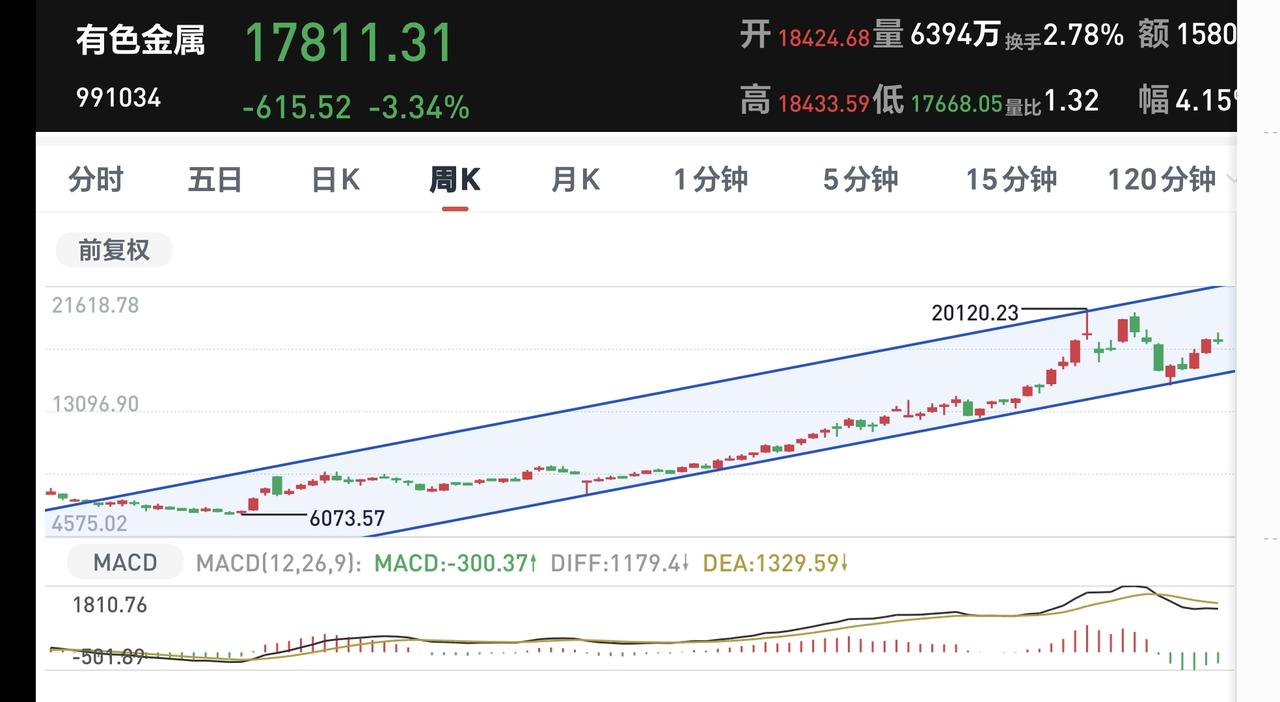1280x702 pixels.
Task: Click the 13096.90 y-axis label
Action: (x=95, y=404)
